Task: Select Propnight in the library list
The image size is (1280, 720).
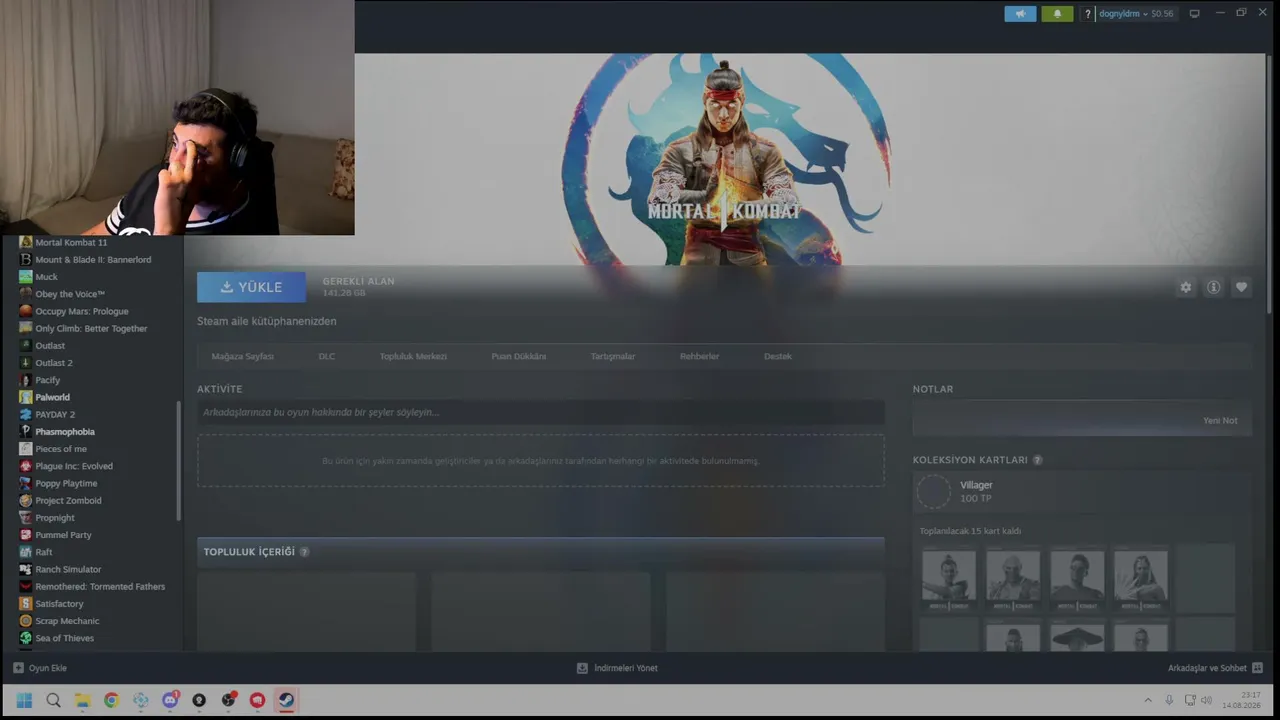Action: 55,518
